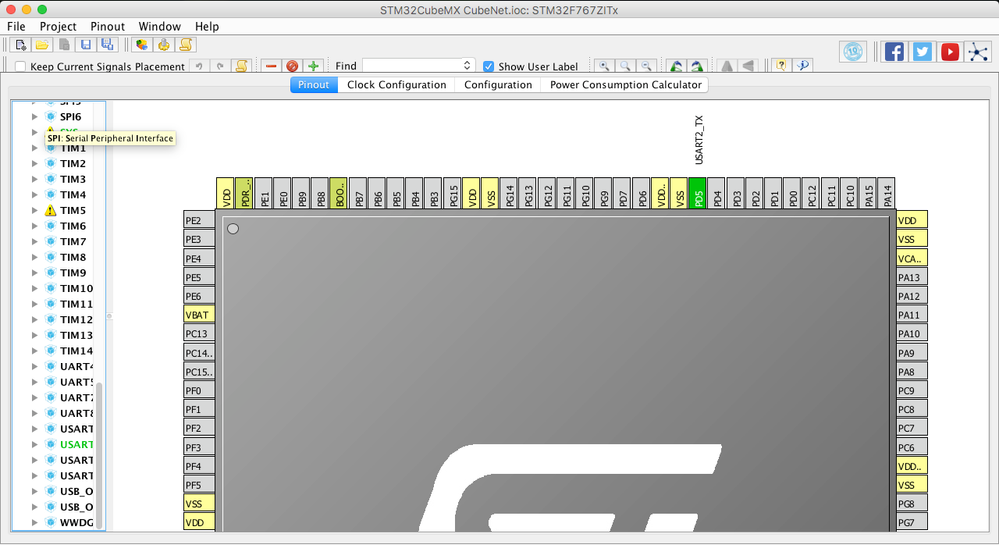Screen dimensions: 999x545
Task: Expand the TIM5 tree node
Action: coord(34,210)
